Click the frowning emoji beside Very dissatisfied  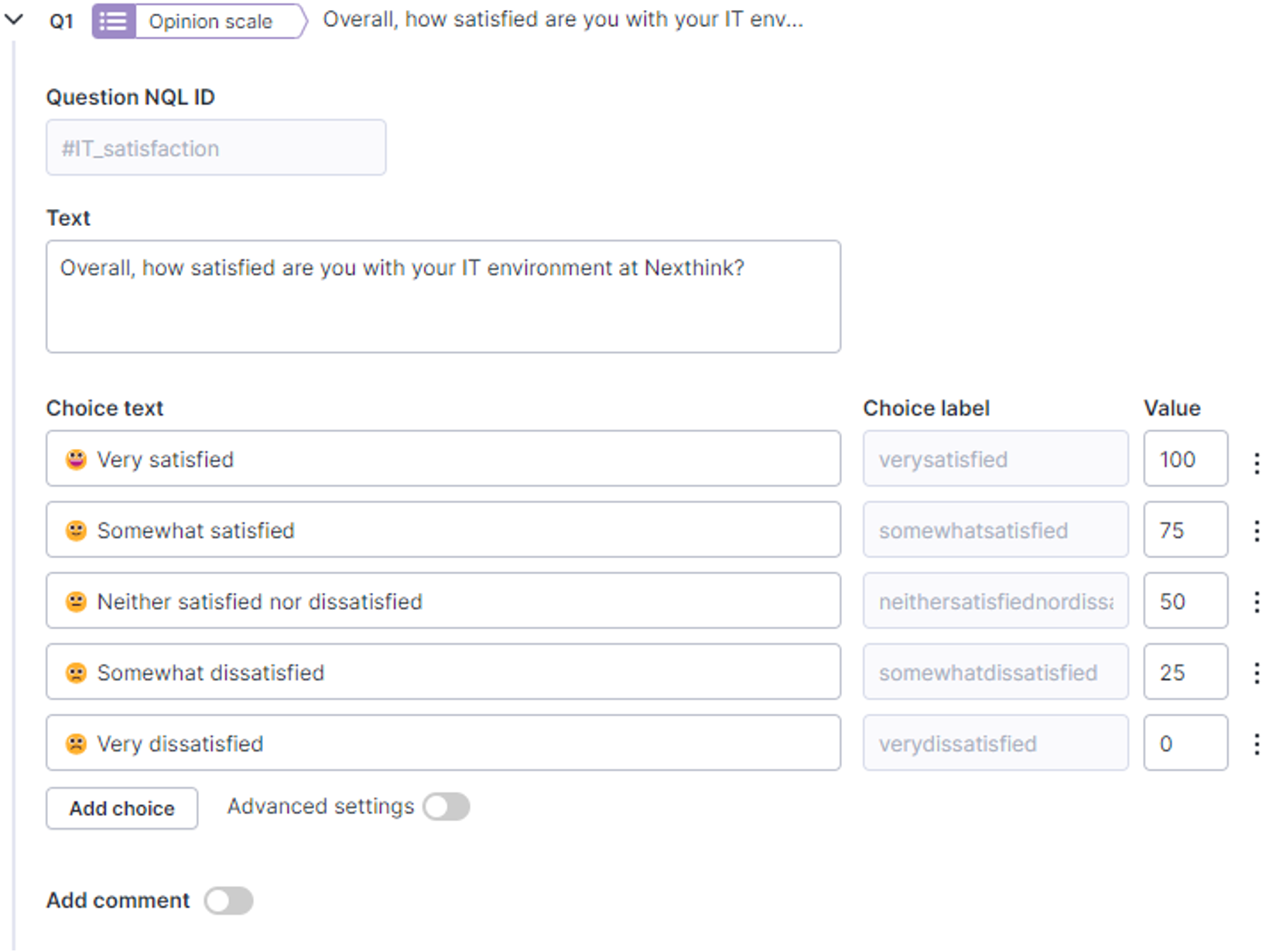[76, 745]
